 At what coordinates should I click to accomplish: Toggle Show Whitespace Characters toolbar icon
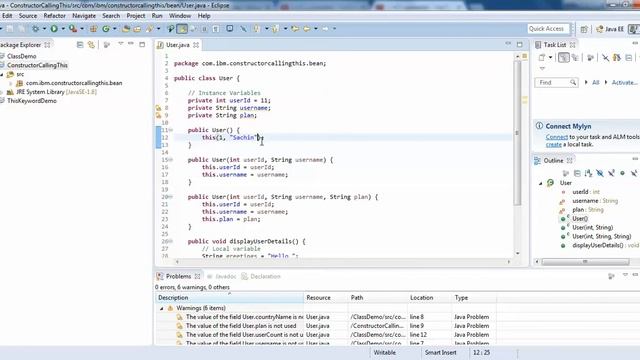pyautogui.click(x=216, y=29)
